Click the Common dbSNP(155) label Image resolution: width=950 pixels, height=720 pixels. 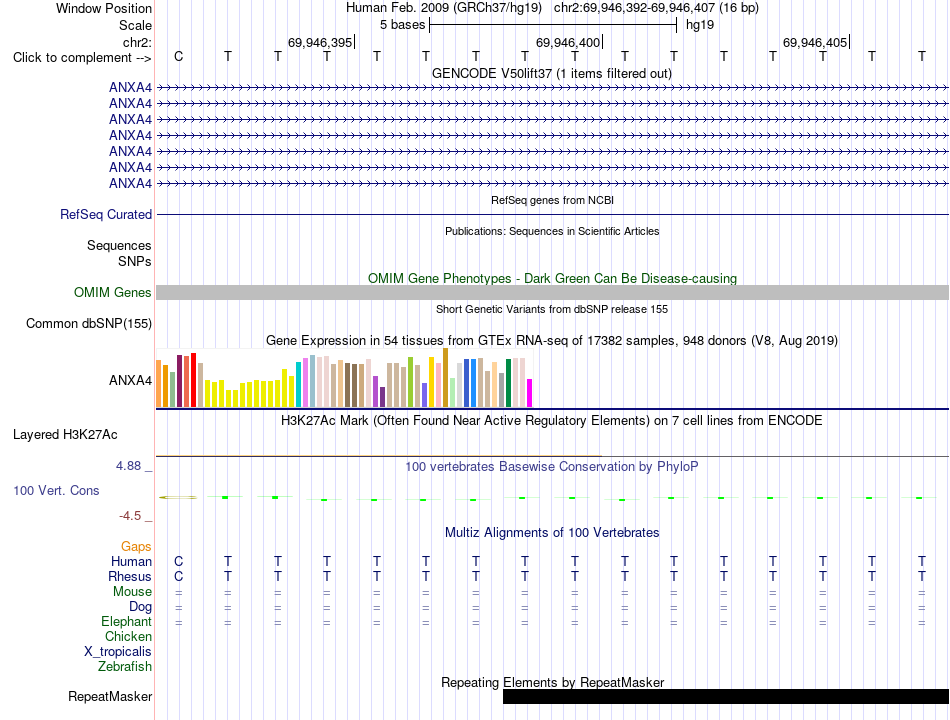(x=88, y=323)
